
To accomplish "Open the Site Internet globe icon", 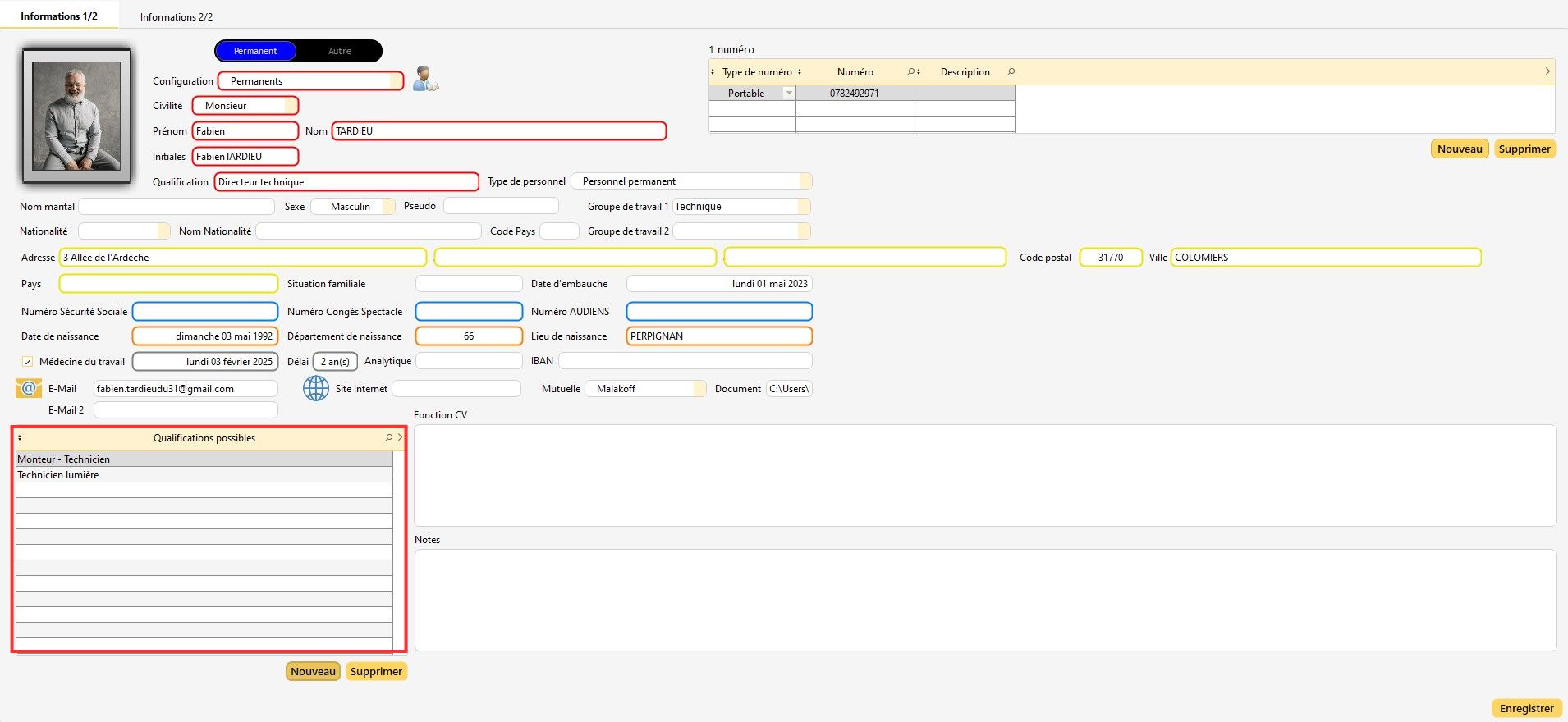I will [x=316, y=388].
